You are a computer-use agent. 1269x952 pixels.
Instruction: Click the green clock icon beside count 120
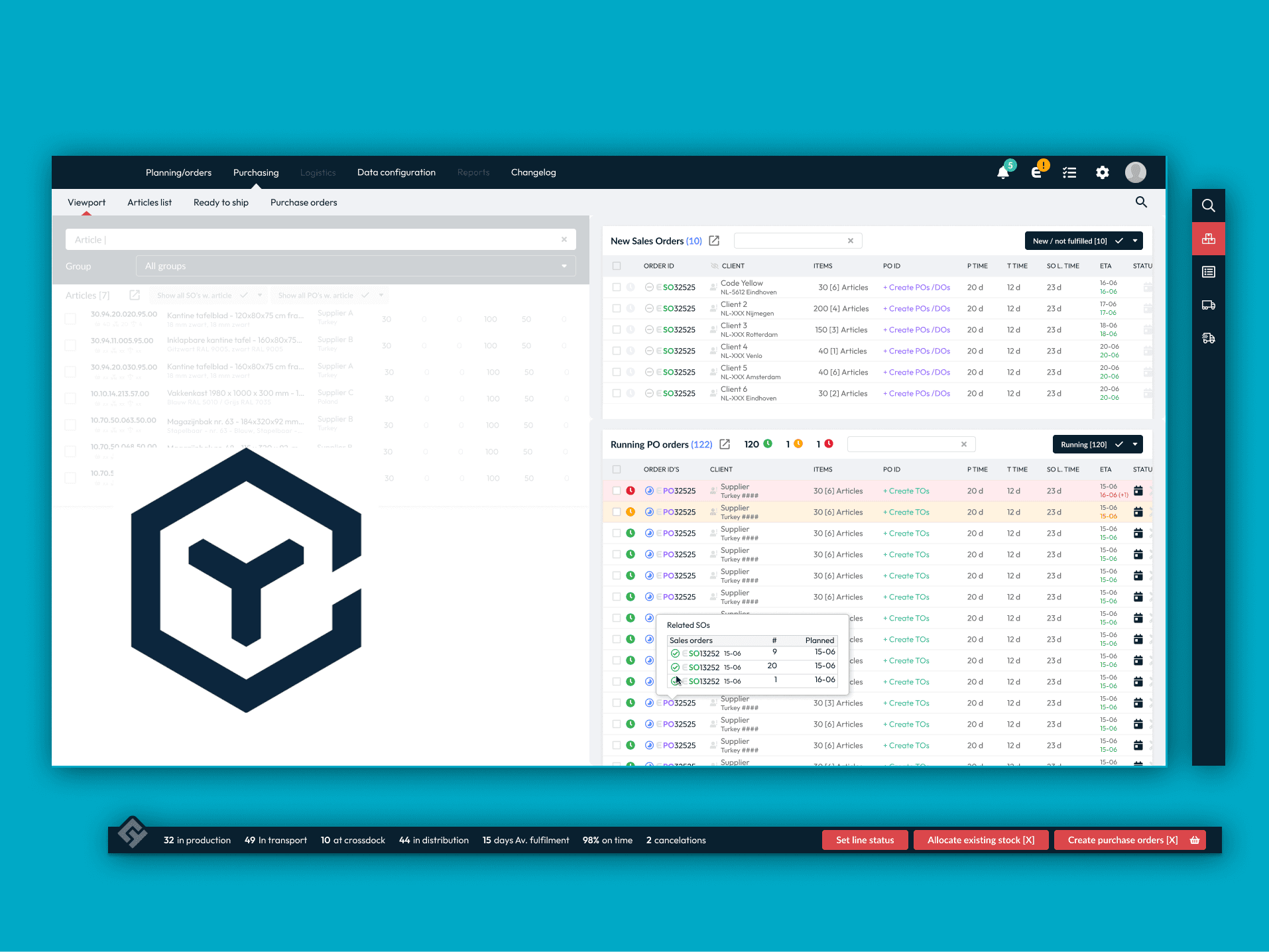pos(768,444)
